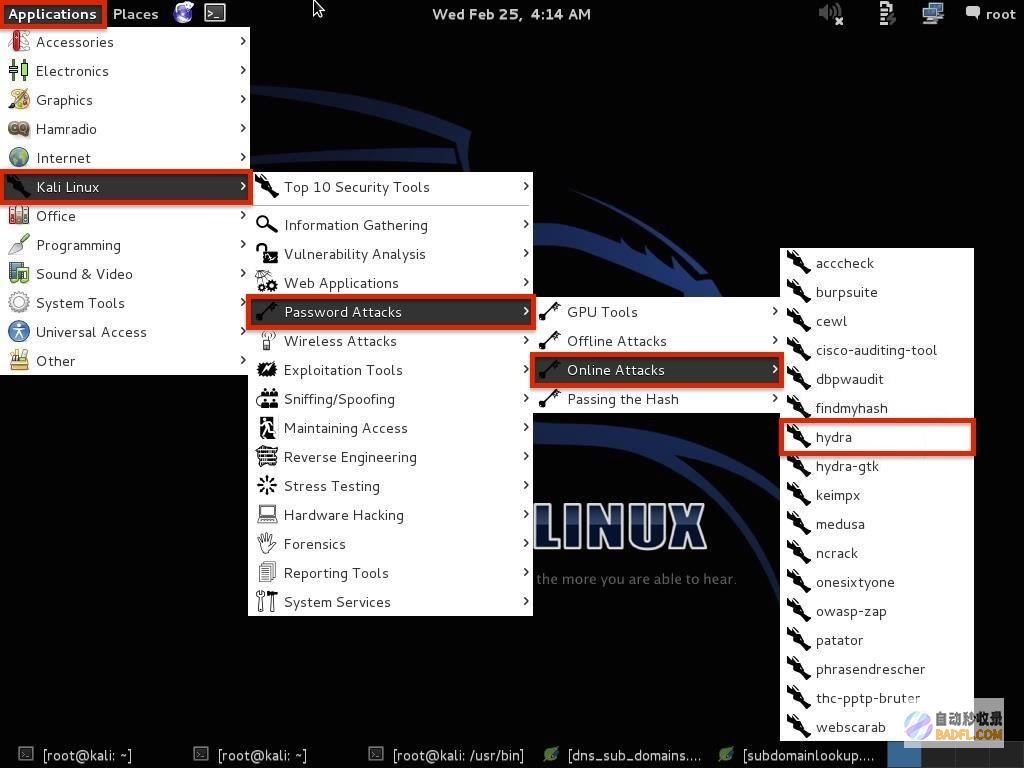Expand the System Tools submenu arrow
Image resolution: width=1024 pixels, height=768 pixels.
(x=242, y=302)
